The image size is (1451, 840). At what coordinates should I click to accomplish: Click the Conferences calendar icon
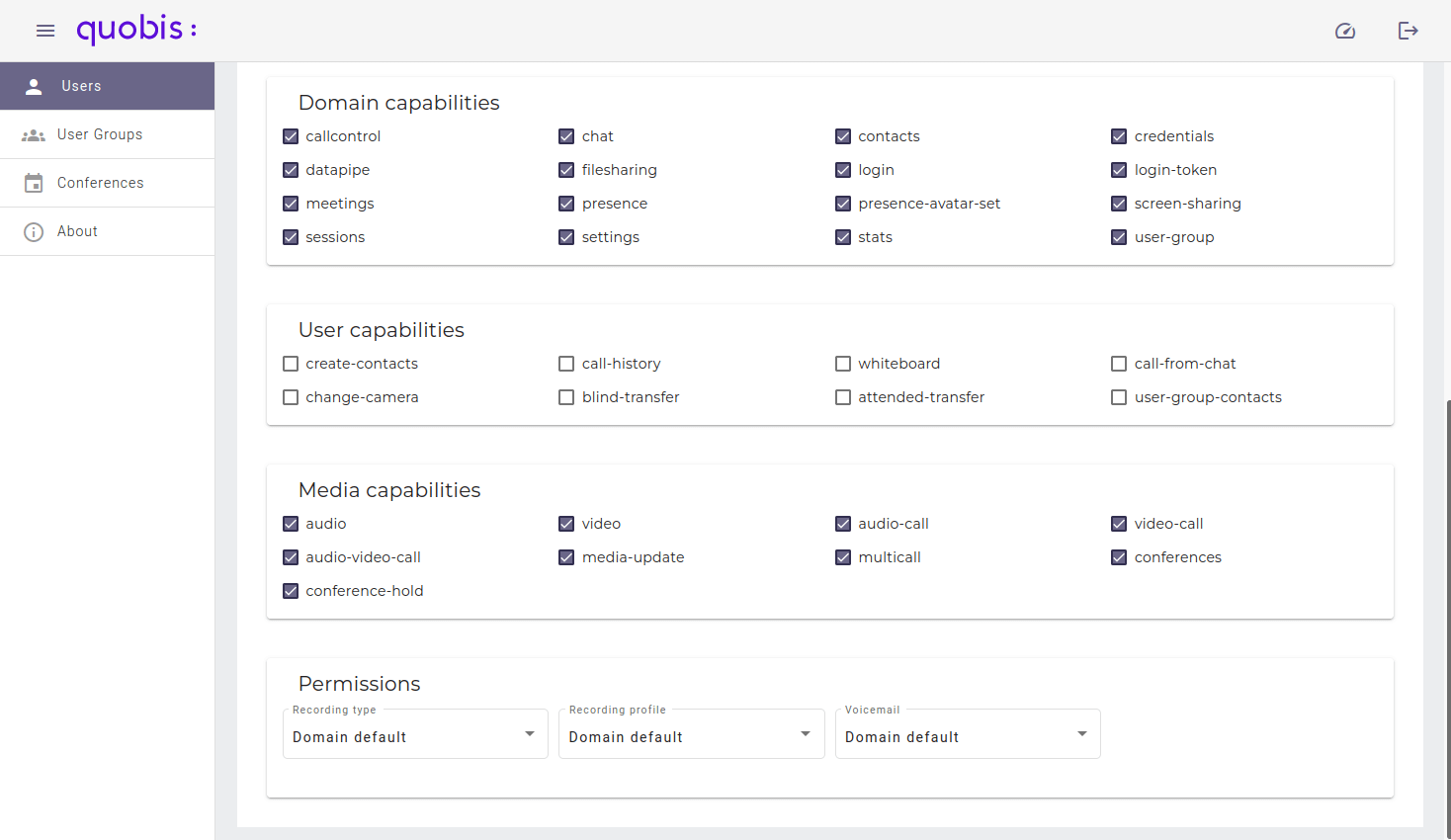point(34,183)
